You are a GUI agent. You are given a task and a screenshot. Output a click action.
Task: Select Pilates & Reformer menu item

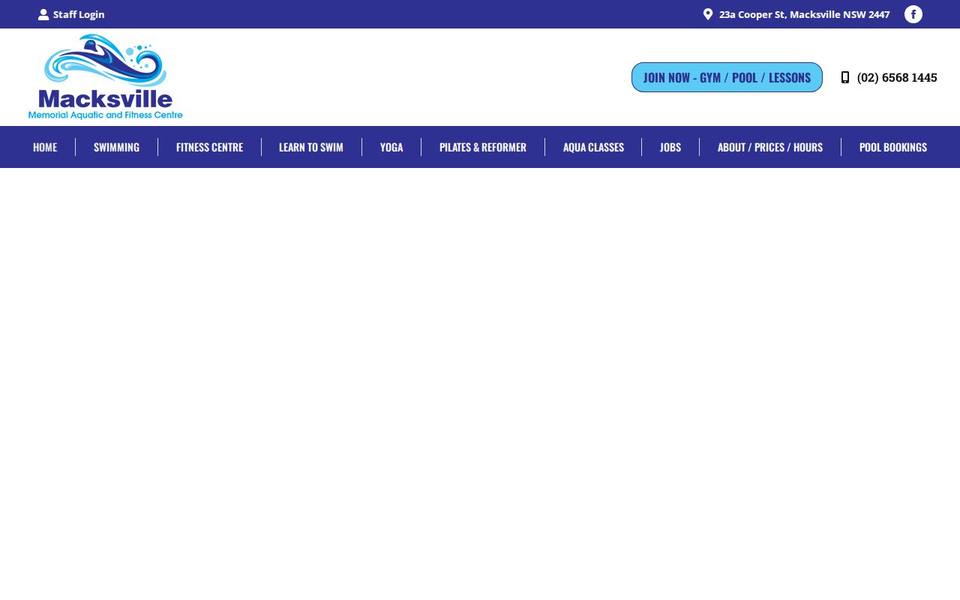[482, 147]
